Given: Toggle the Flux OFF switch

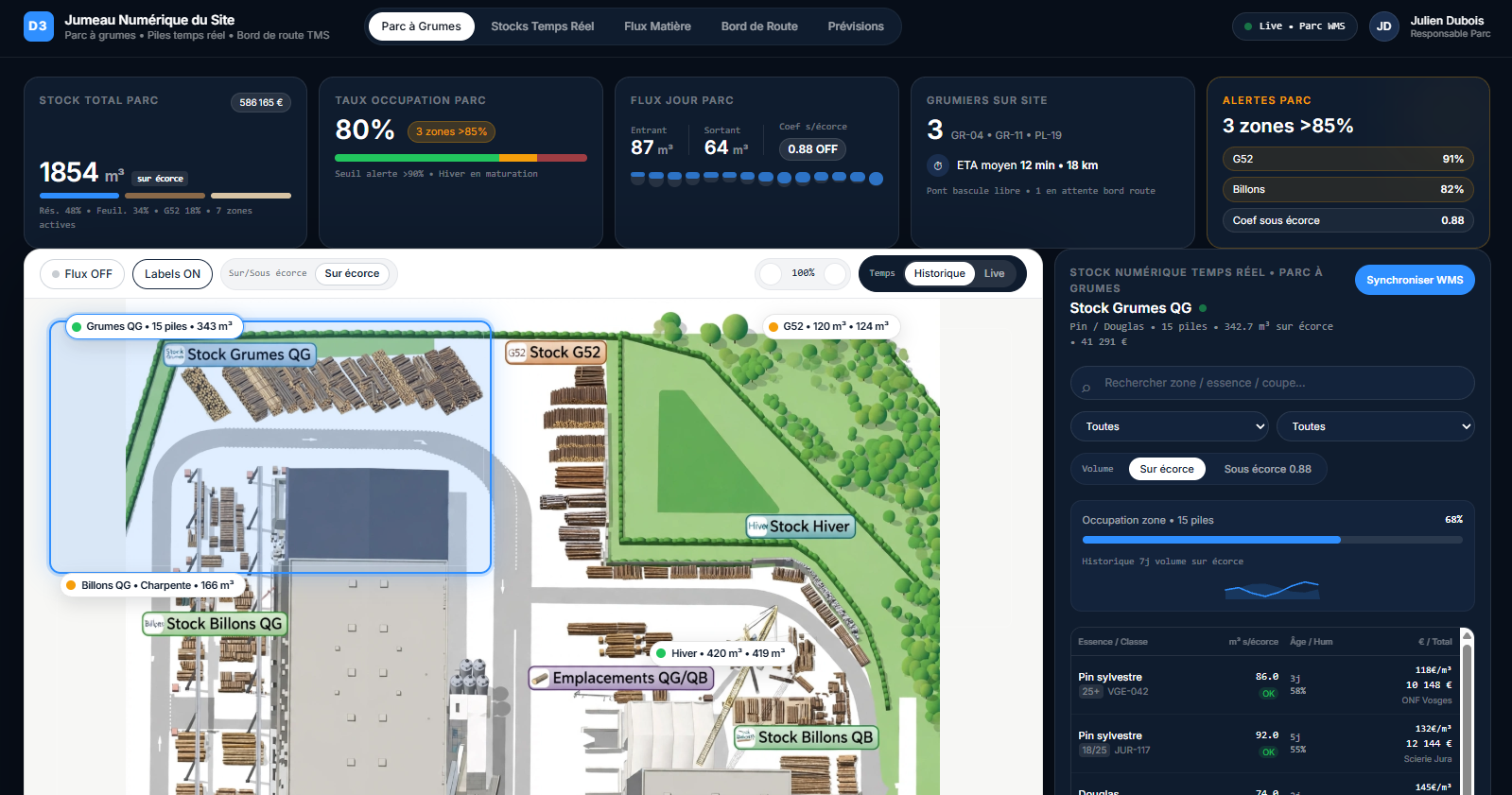Looking at the screenshot, I should click(82, 274).
